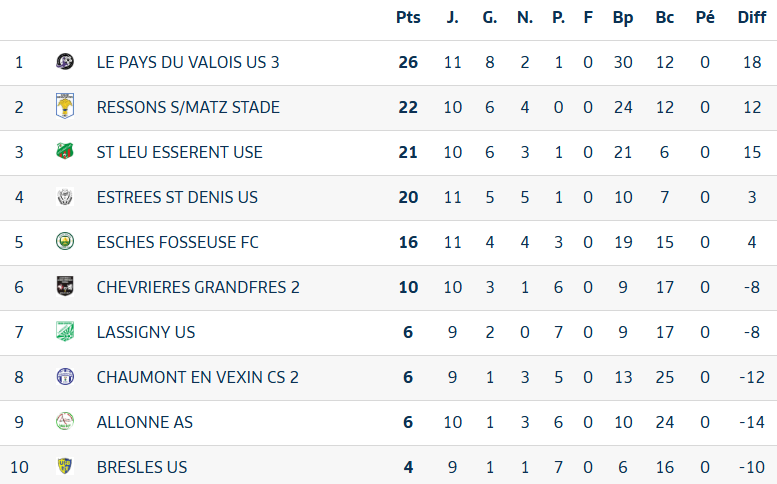Click the Diff column header

click(751, 17)
